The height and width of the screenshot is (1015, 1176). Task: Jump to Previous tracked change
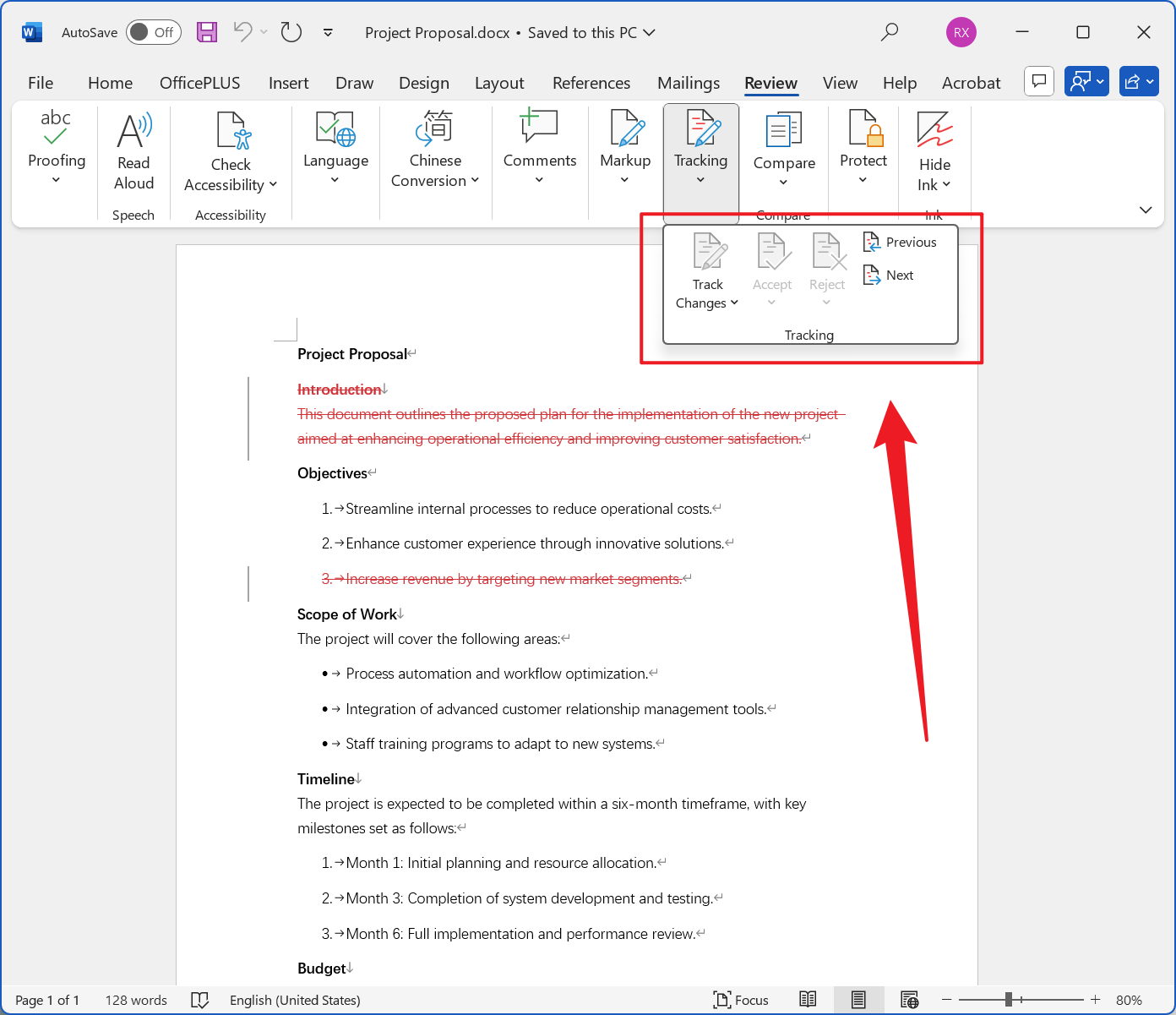pos(900,242)
